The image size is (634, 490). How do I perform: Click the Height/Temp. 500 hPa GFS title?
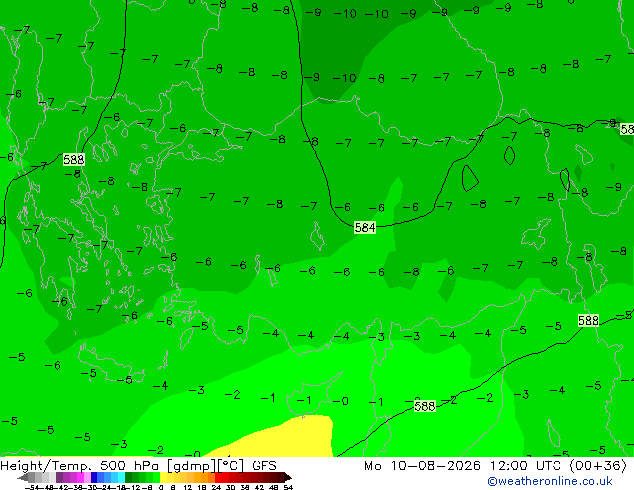138,465
